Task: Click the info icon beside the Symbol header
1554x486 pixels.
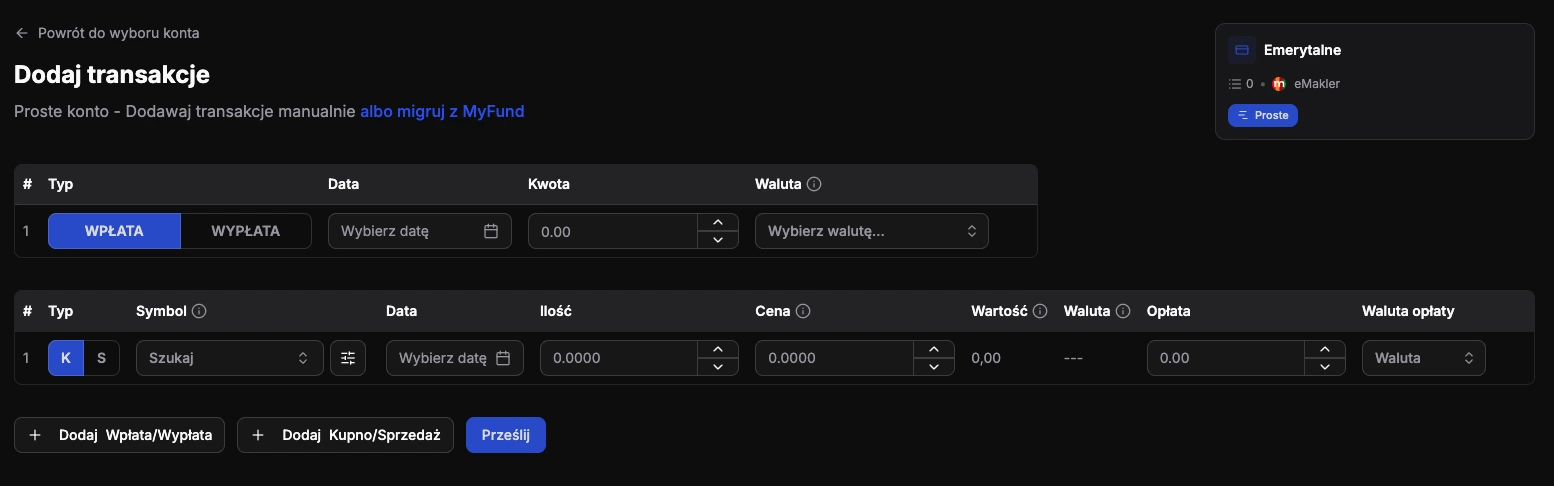Action: (199, 311)
